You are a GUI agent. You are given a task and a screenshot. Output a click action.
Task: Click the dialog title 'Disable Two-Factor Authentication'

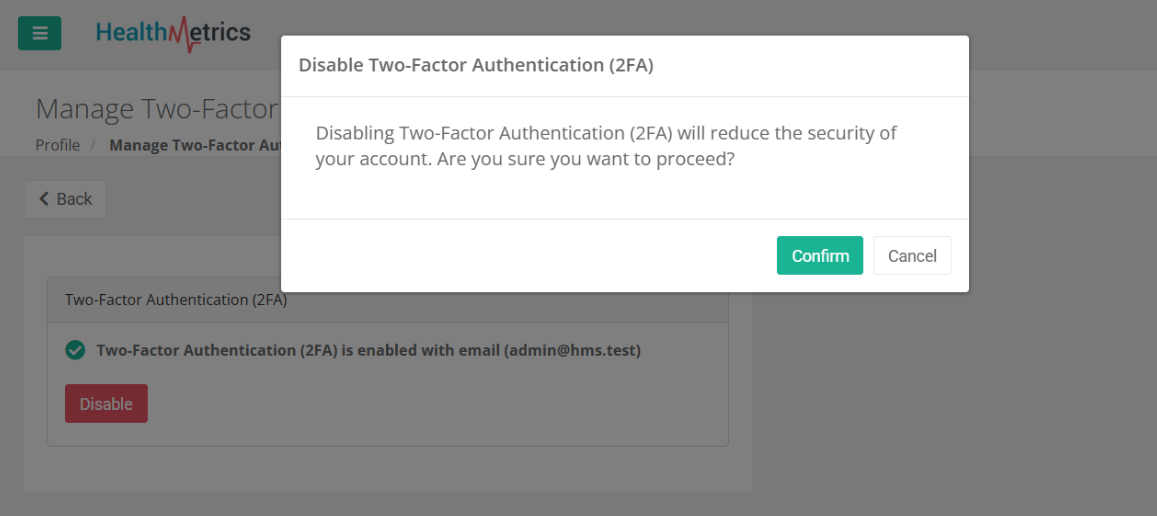click(475, 66)
